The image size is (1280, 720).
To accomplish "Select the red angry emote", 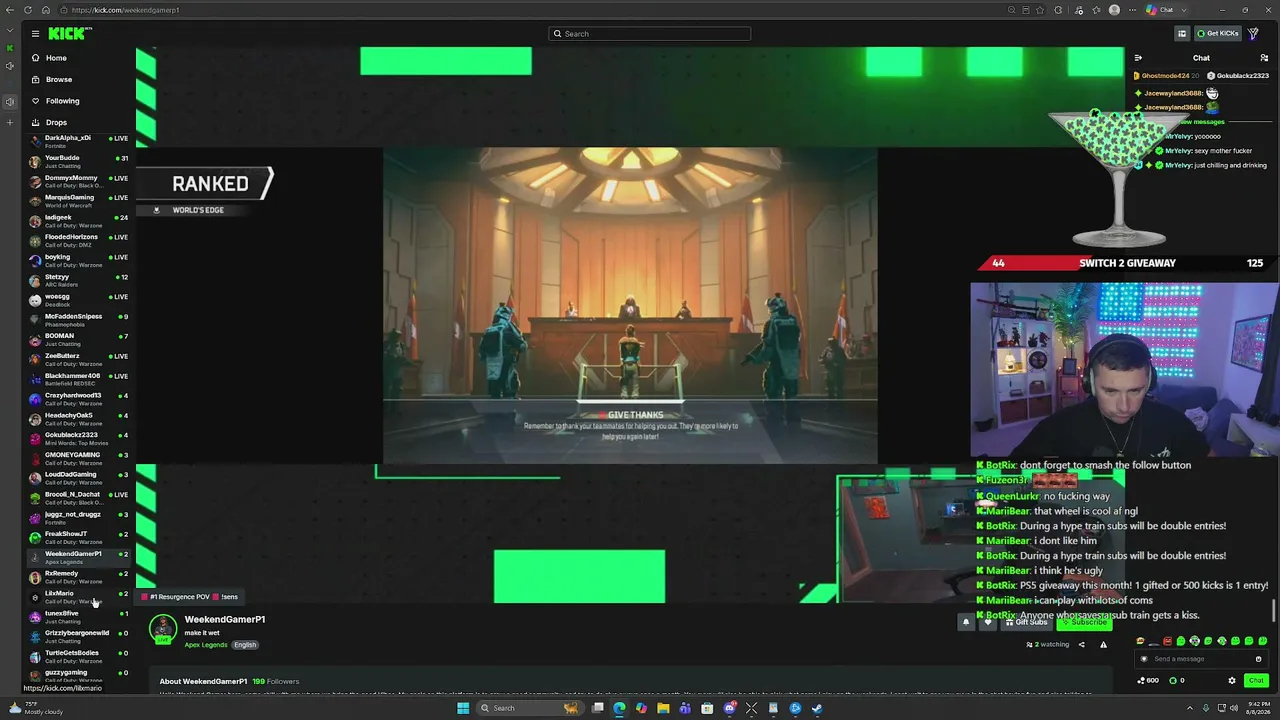I will (x=1167, y=641).
